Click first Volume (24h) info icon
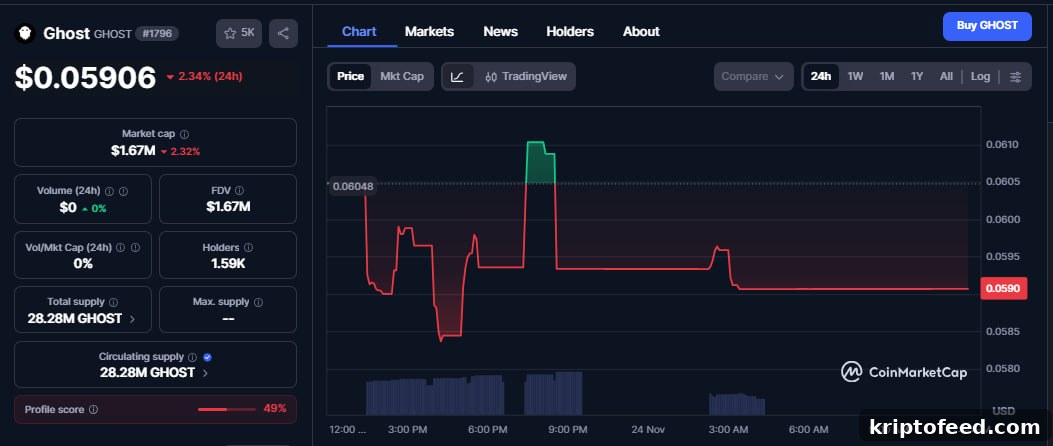The width and height of the screenshot is (1053, 446). coord(109,191)
